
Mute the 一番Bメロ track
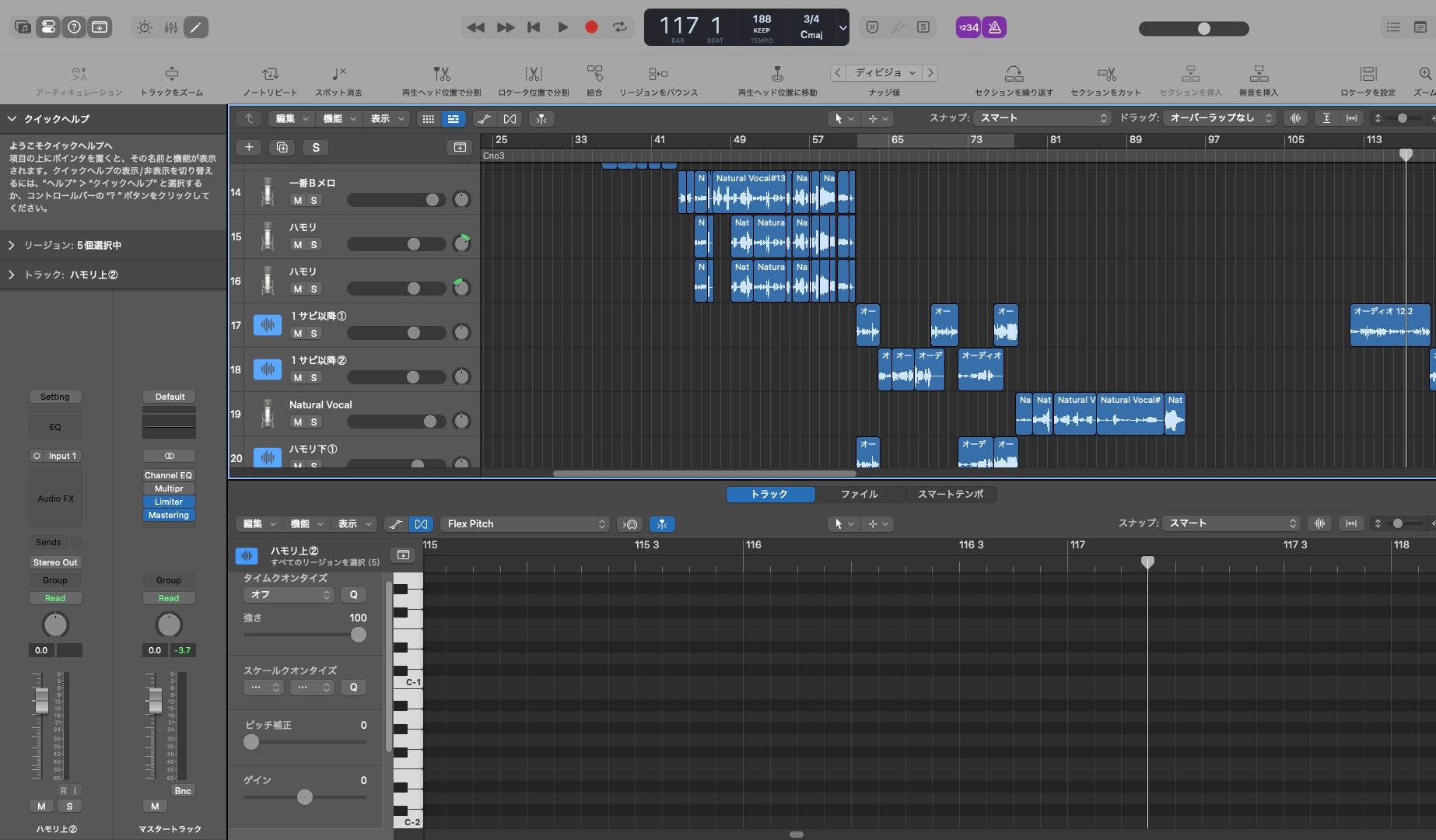tap(298, 201)
